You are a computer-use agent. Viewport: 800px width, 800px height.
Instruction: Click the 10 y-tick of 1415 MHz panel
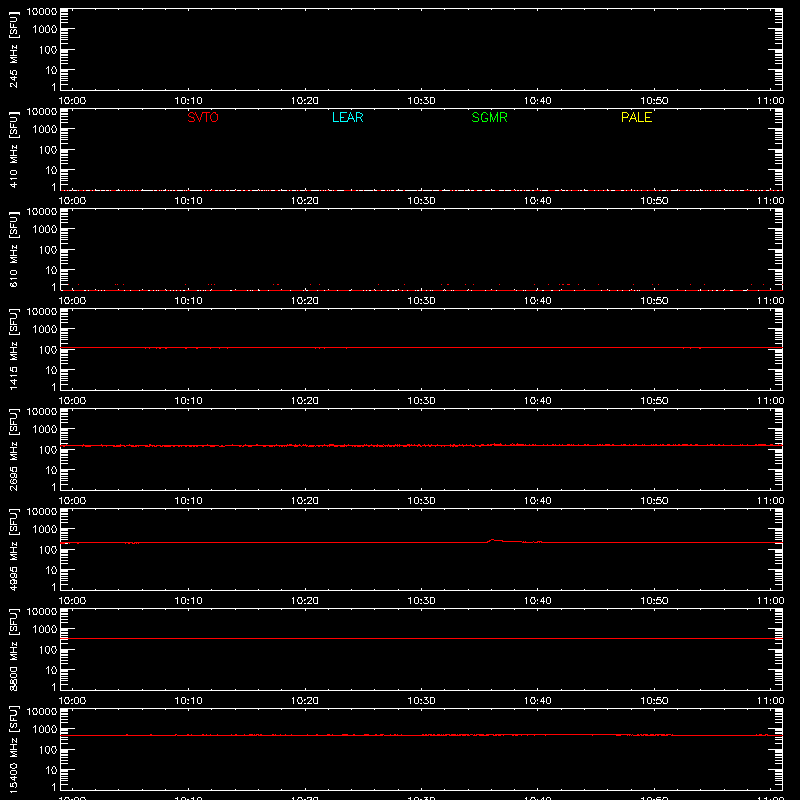point(51,370)
